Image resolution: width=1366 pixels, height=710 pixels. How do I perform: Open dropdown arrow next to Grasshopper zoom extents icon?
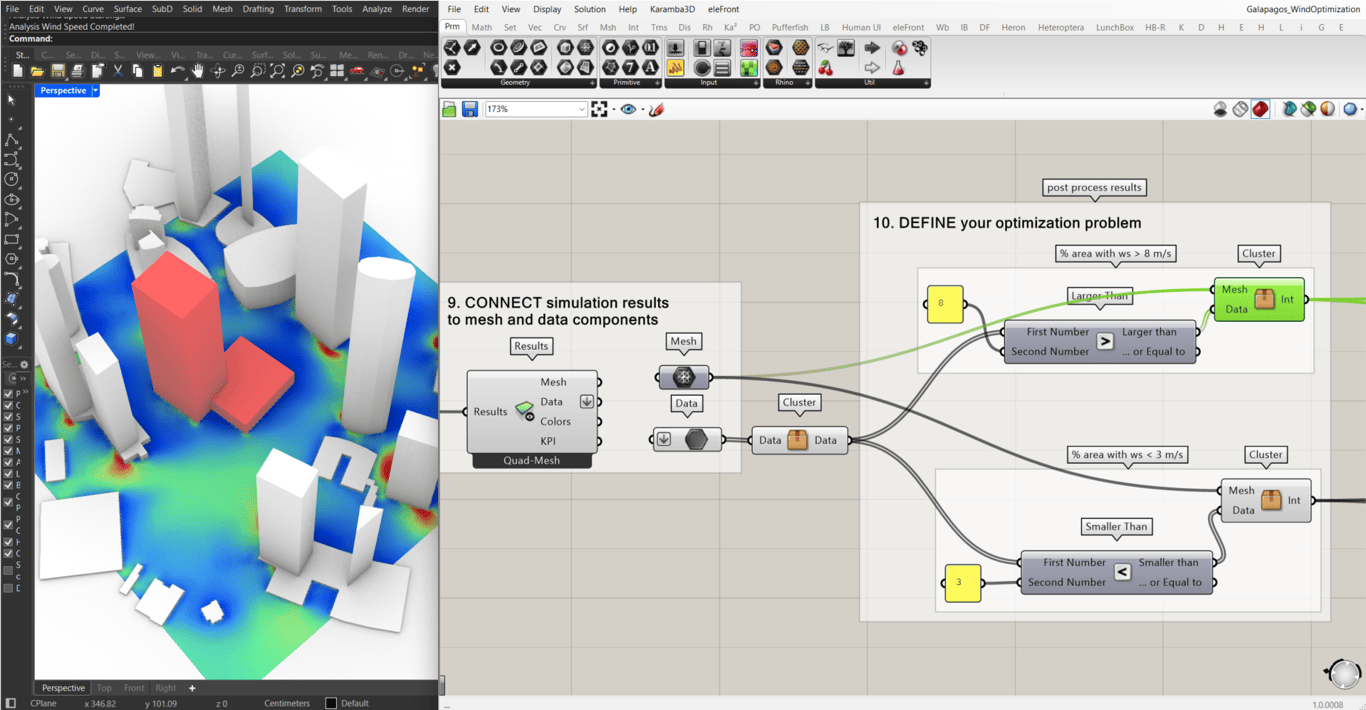(x=613, y=109)
